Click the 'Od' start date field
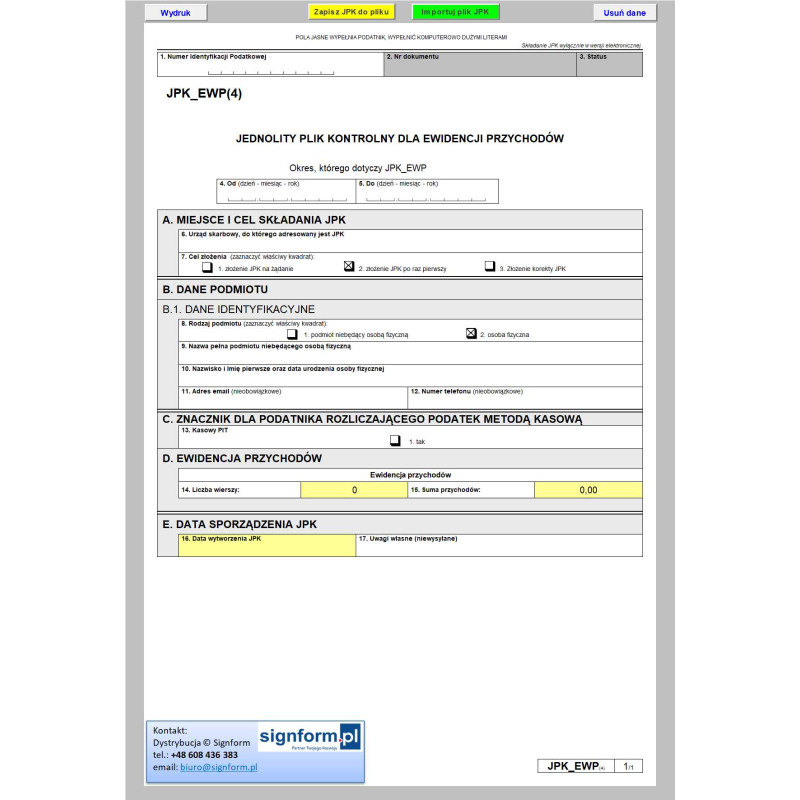 [286, 196]
